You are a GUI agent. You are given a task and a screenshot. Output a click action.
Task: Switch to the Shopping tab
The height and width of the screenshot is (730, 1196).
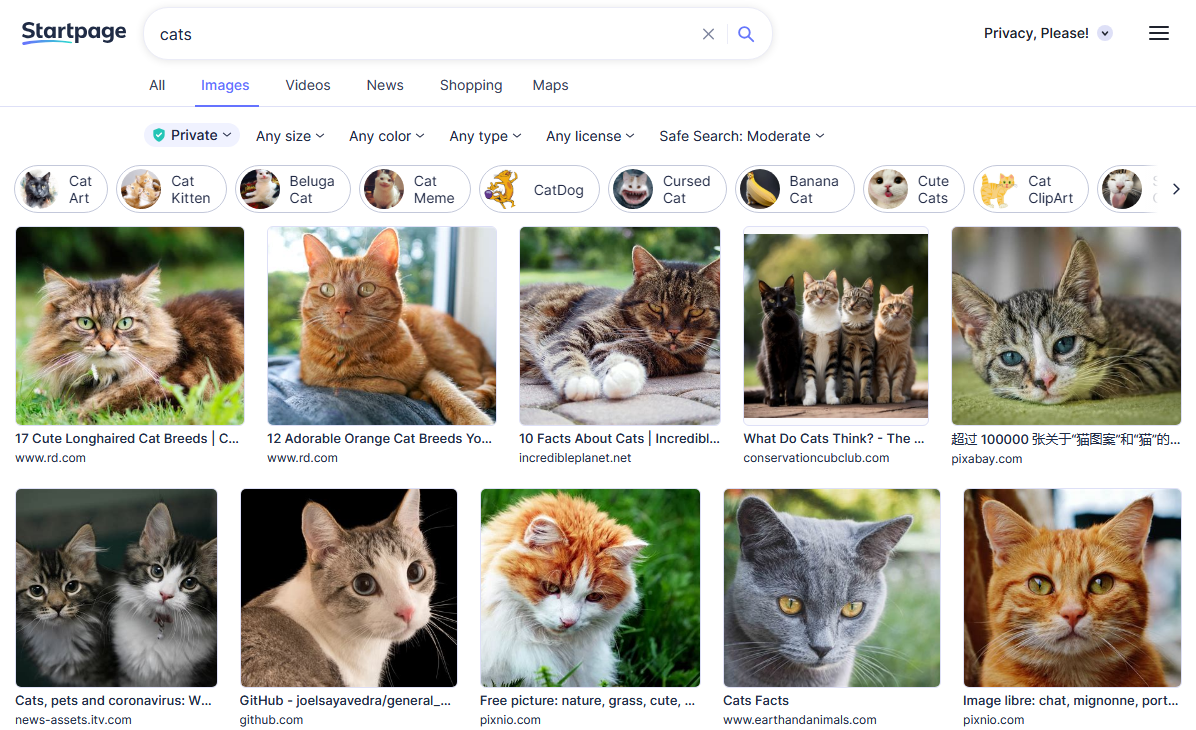pos(471,85)
